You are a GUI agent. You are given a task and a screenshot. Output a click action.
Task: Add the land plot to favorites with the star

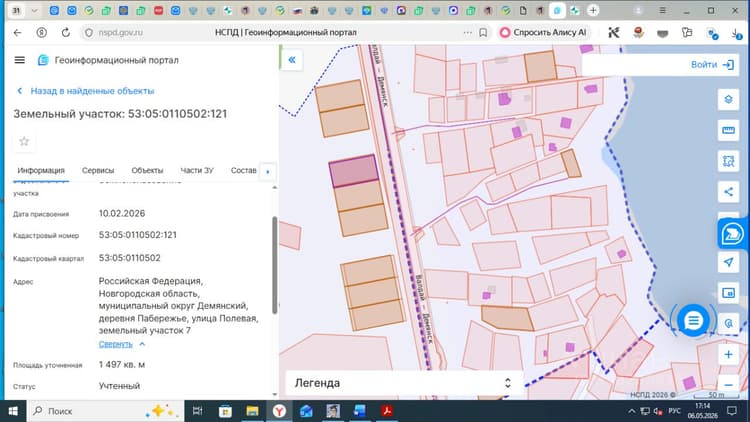[x=24, y=141]
